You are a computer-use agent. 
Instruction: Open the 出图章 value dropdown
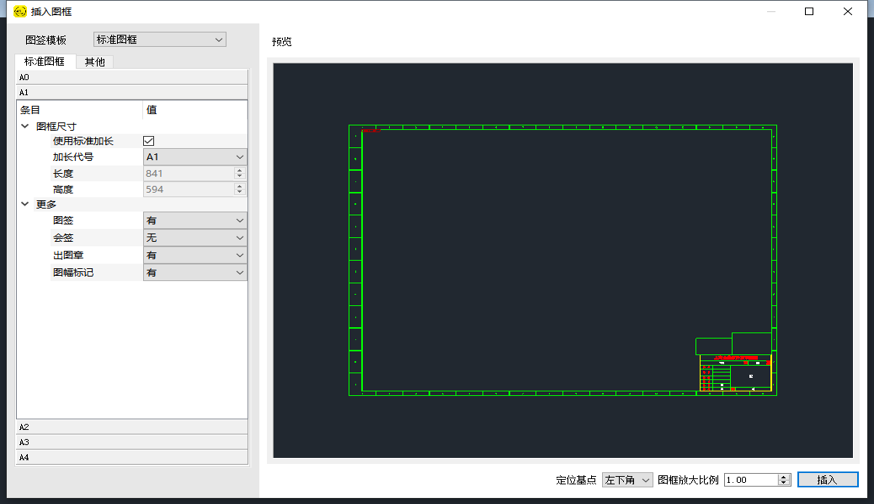coord(195,255)
